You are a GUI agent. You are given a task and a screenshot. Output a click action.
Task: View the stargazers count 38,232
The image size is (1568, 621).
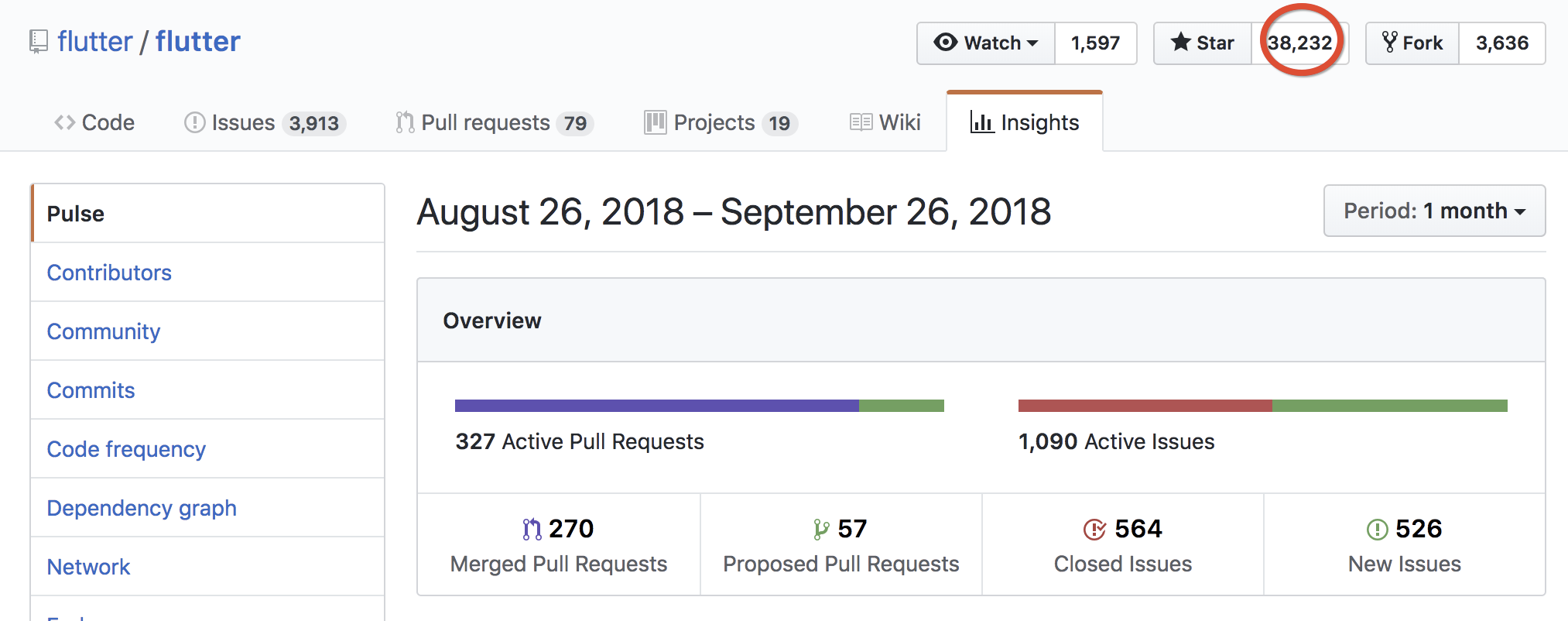tap(1299, 43)
